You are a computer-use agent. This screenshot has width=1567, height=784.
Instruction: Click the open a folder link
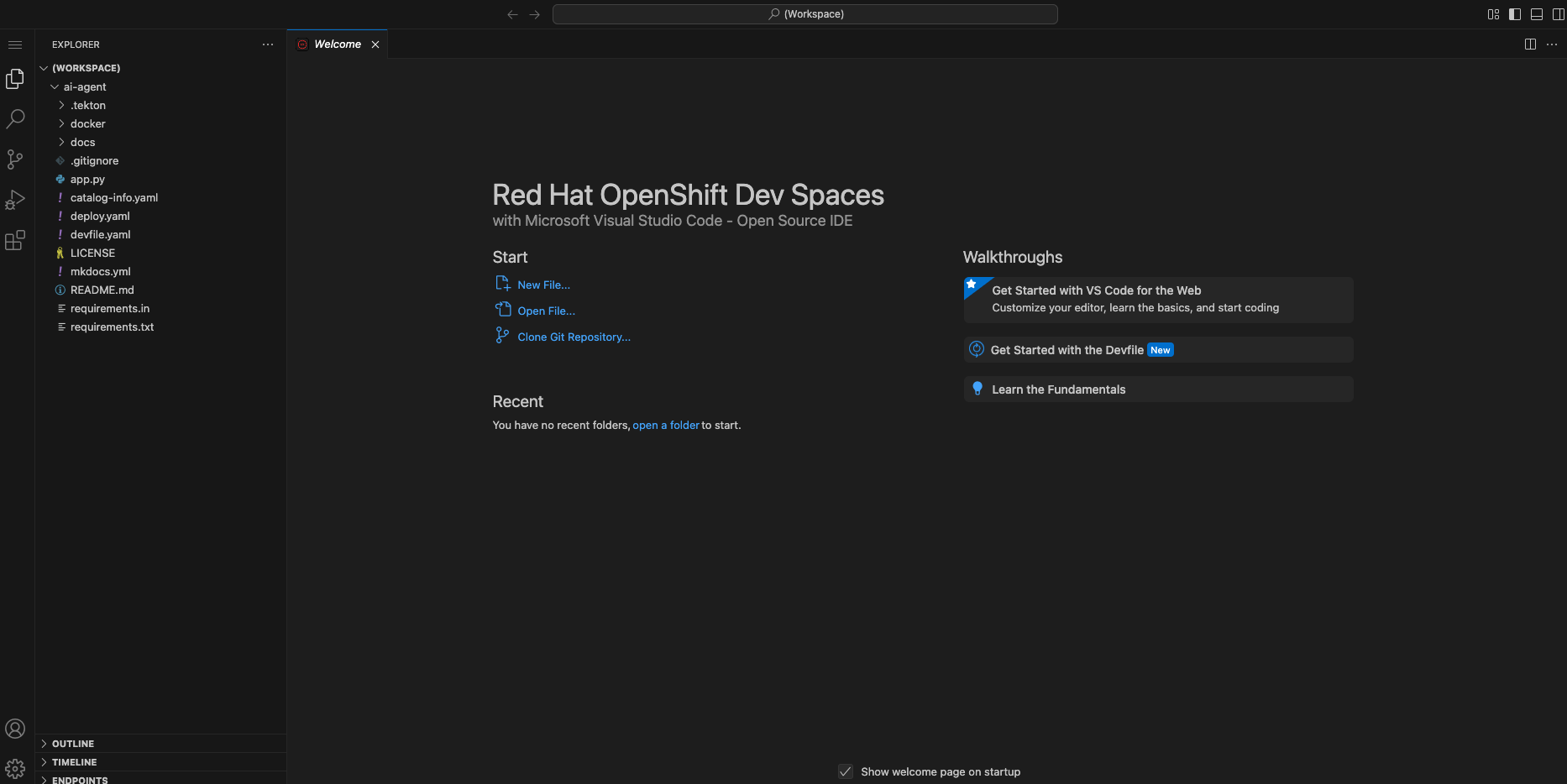click(665, 425)
